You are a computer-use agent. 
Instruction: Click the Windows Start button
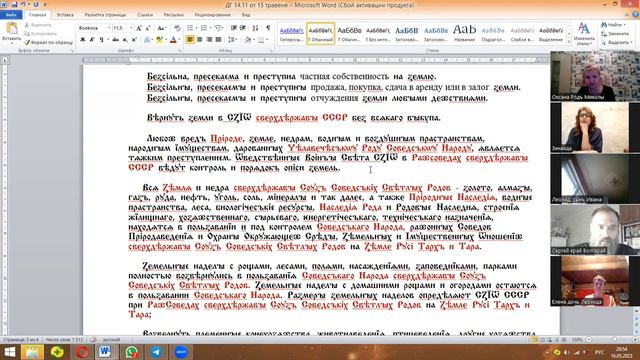coord(9,352)
